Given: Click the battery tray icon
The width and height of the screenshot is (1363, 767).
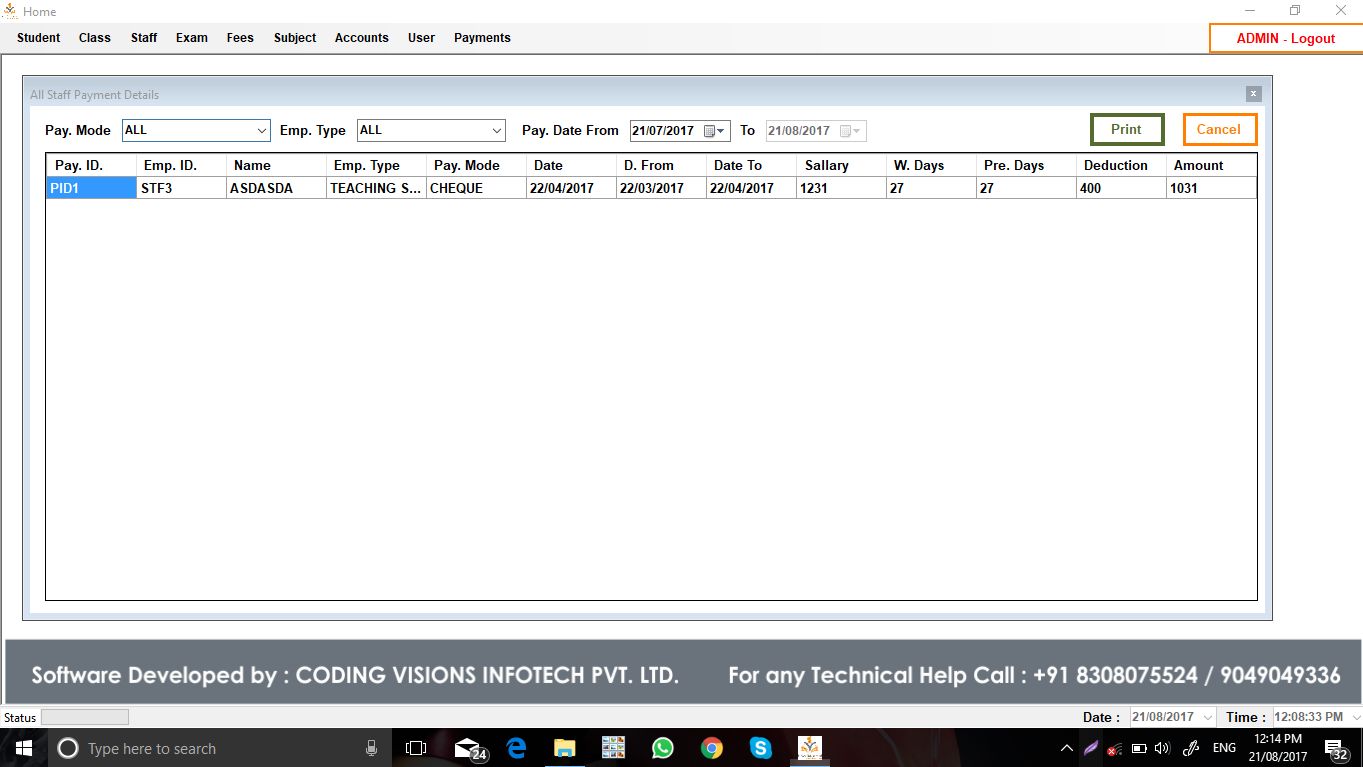Looking at the screenshot, I should pyautogui.click(x=1138, y=748).
